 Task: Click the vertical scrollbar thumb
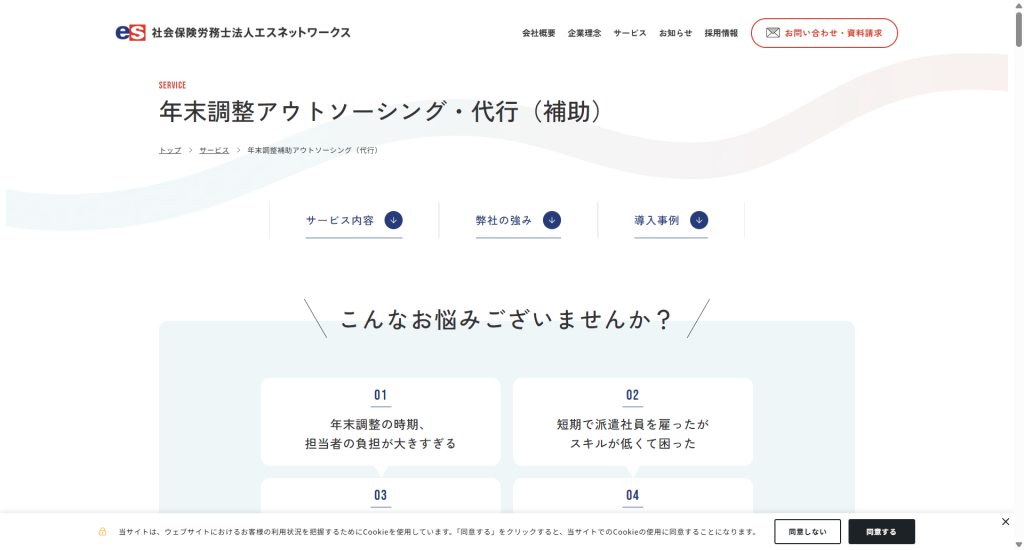pos(1018,29)
